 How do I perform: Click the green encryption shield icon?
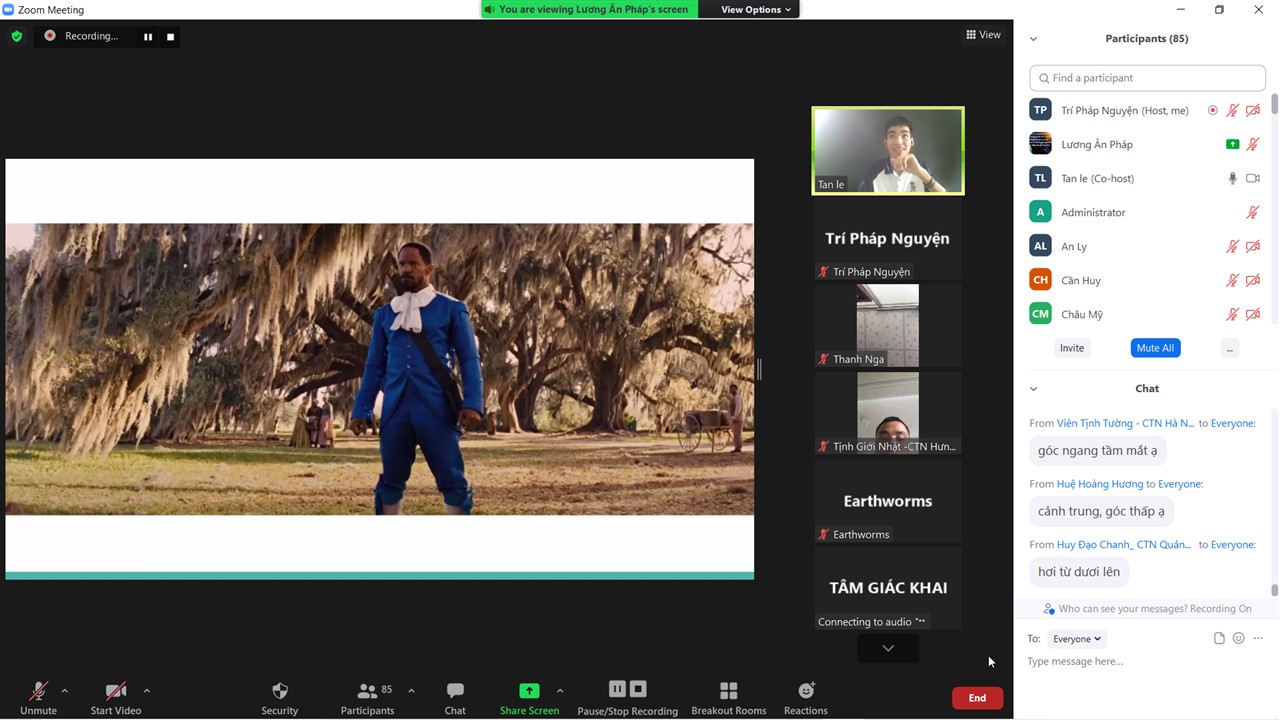17,36
